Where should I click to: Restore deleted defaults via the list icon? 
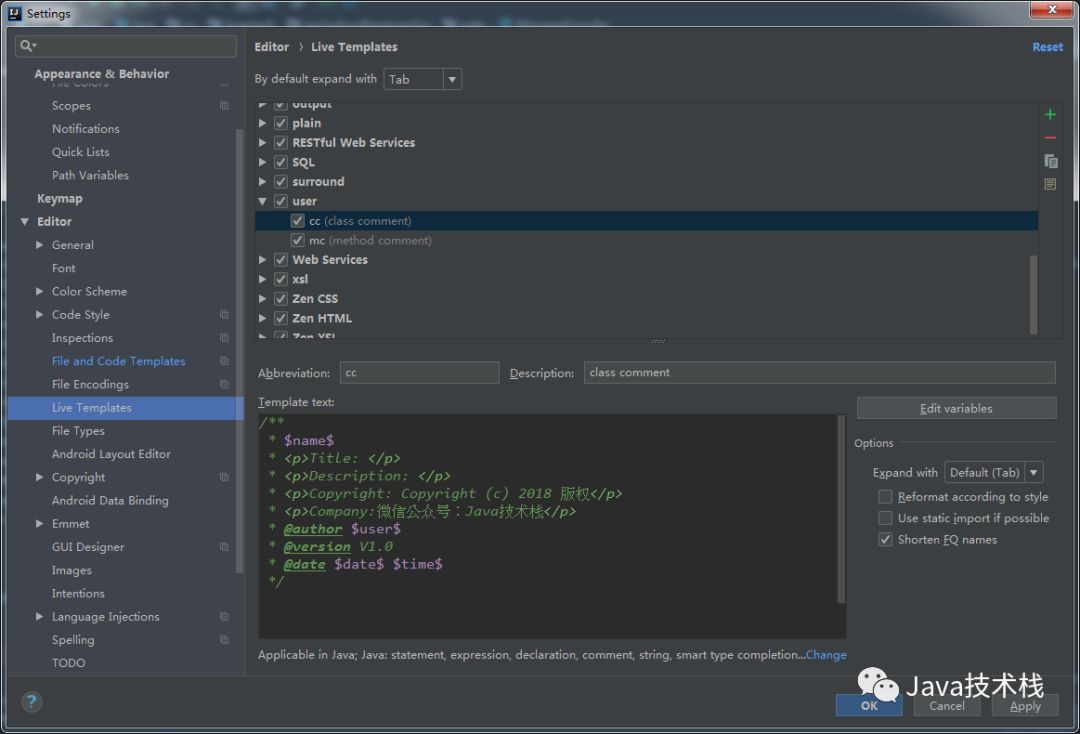tap(1050, 184)
